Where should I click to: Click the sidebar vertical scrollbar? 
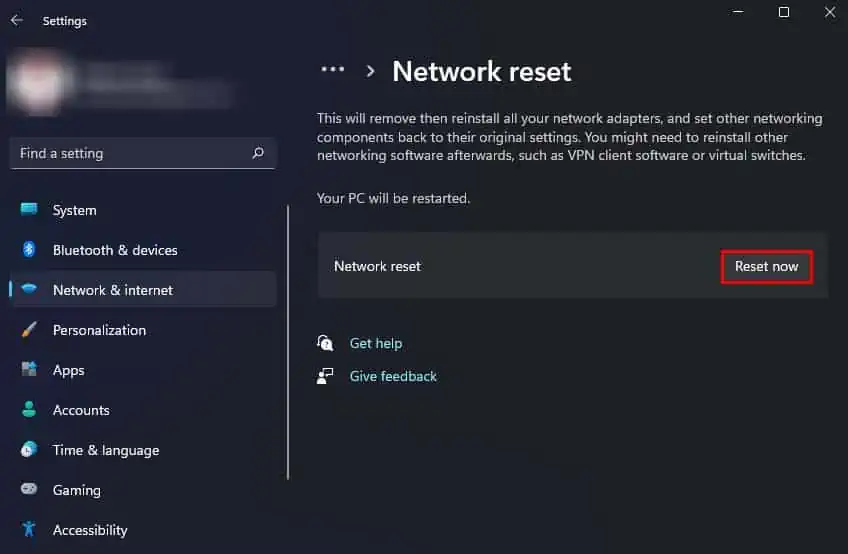[288, 340]
